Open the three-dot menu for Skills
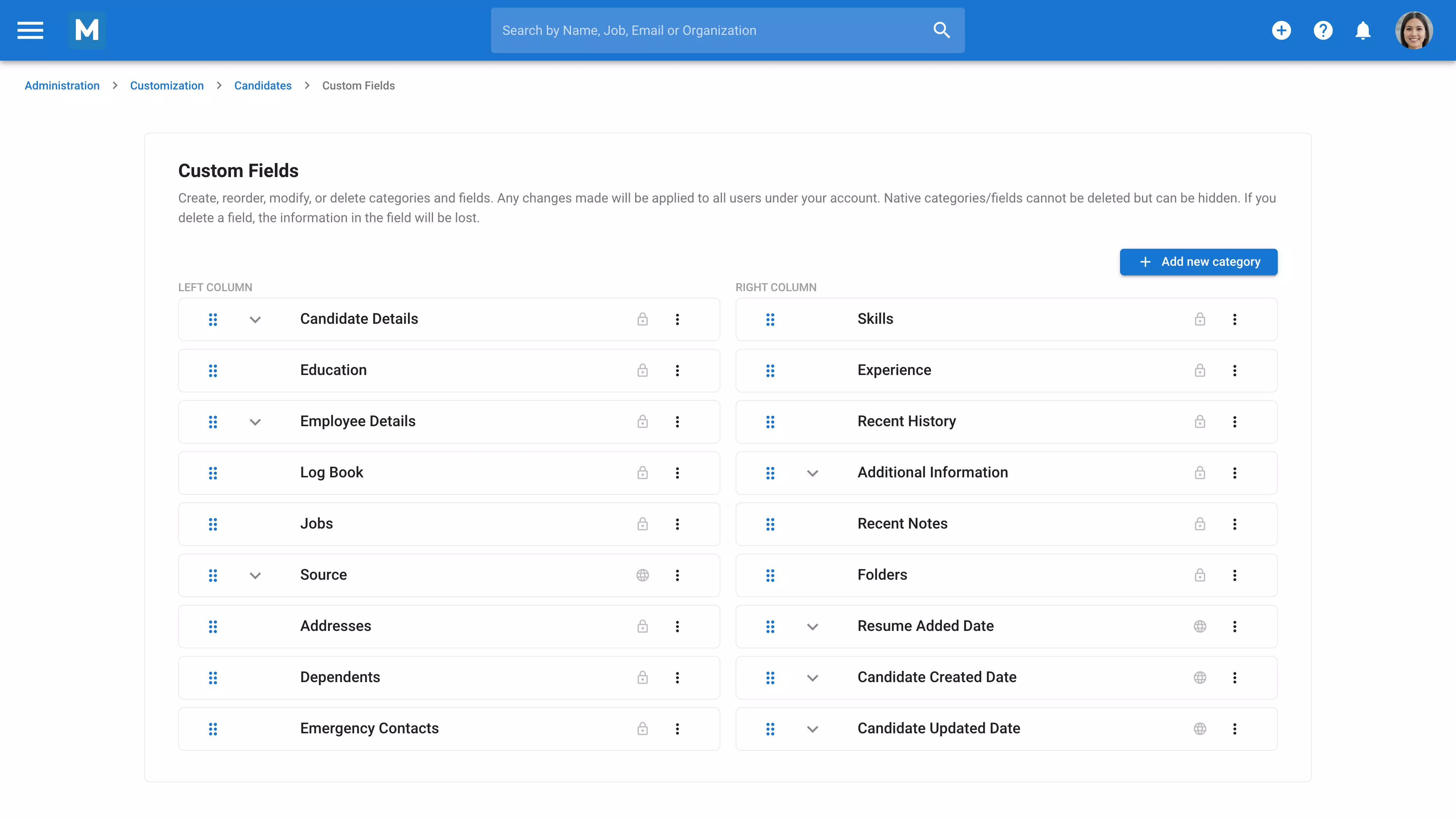 click(x=1235, y=319)
